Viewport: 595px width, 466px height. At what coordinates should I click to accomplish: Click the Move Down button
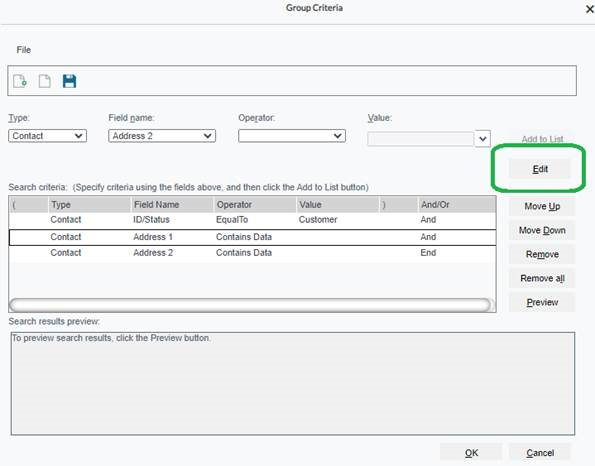click(542, 230)
